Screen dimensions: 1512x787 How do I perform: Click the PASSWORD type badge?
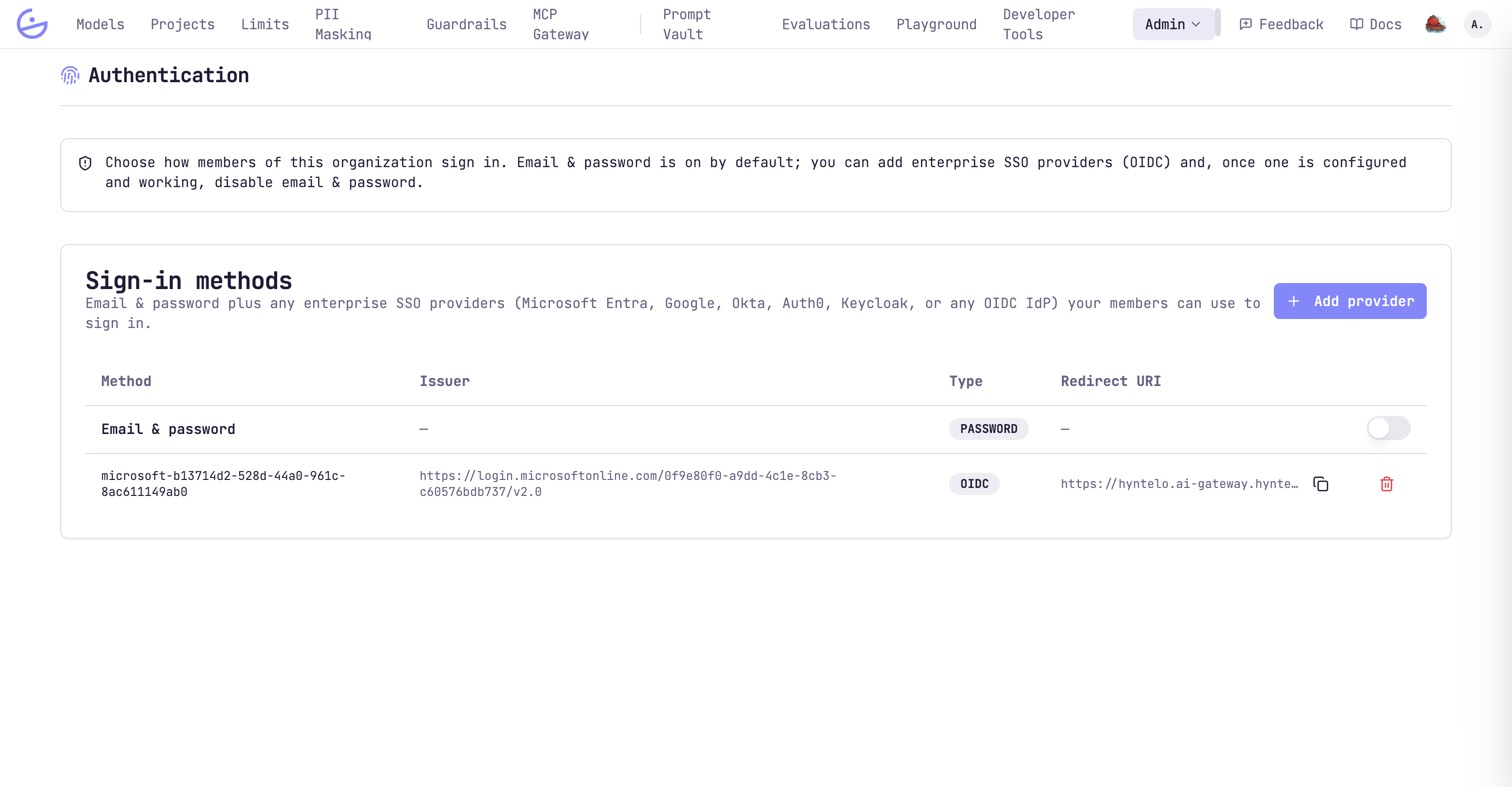click(989, 429)
